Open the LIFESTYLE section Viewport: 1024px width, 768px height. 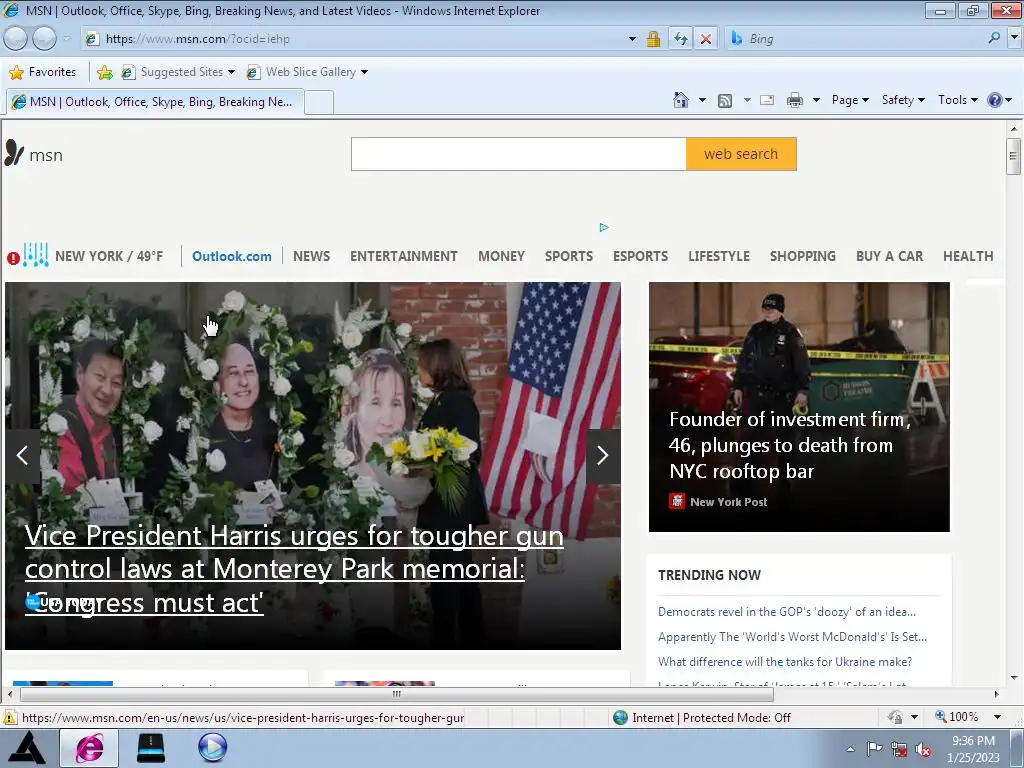[x=719, y=256]
